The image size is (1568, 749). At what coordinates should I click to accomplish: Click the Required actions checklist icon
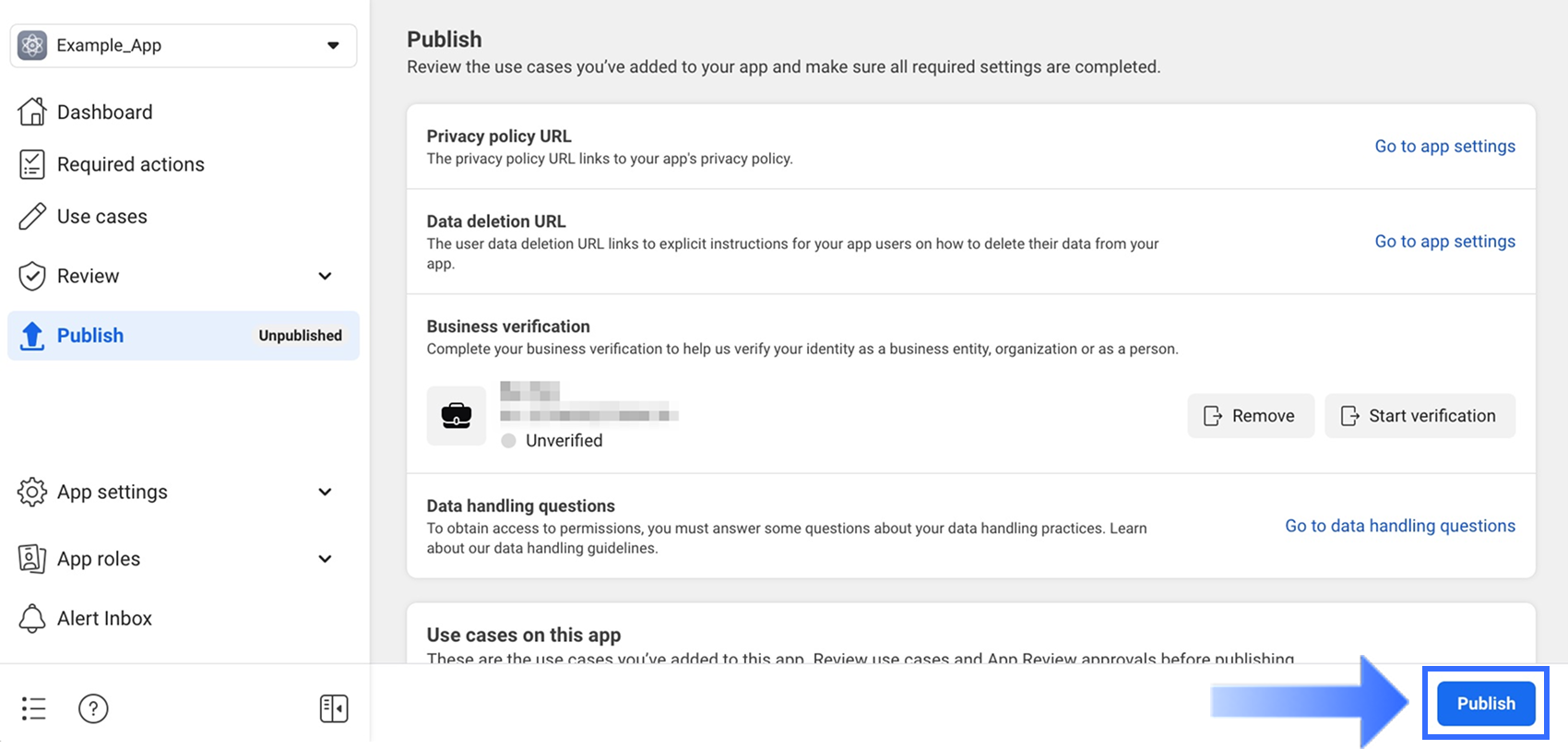pyautogui.click(x=32, y=164)
